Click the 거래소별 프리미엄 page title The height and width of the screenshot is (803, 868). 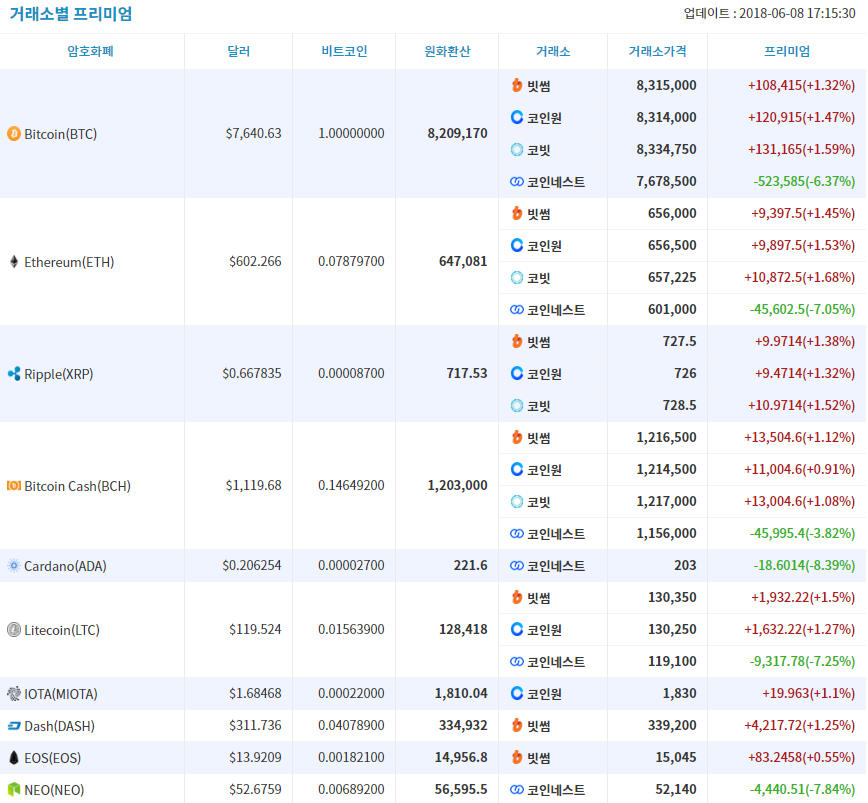71,13
